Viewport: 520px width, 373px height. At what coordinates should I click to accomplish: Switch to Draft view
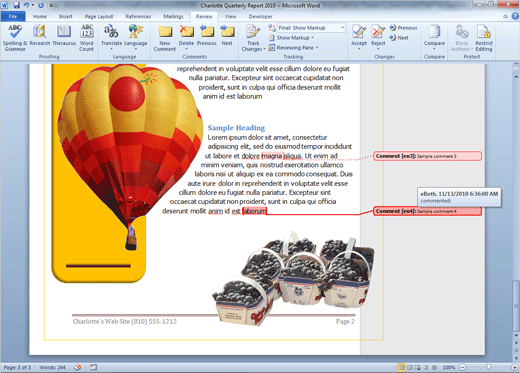pyautogui.click(x=434, y=367)
